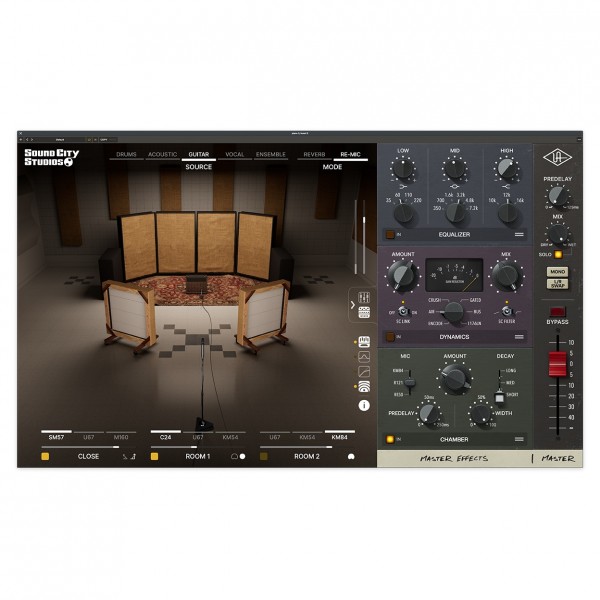Image resolution: width=600 pixels, height=600 pixels.
Task: Click the low shelf filter shape icon
Action: (x=403, y=187)
